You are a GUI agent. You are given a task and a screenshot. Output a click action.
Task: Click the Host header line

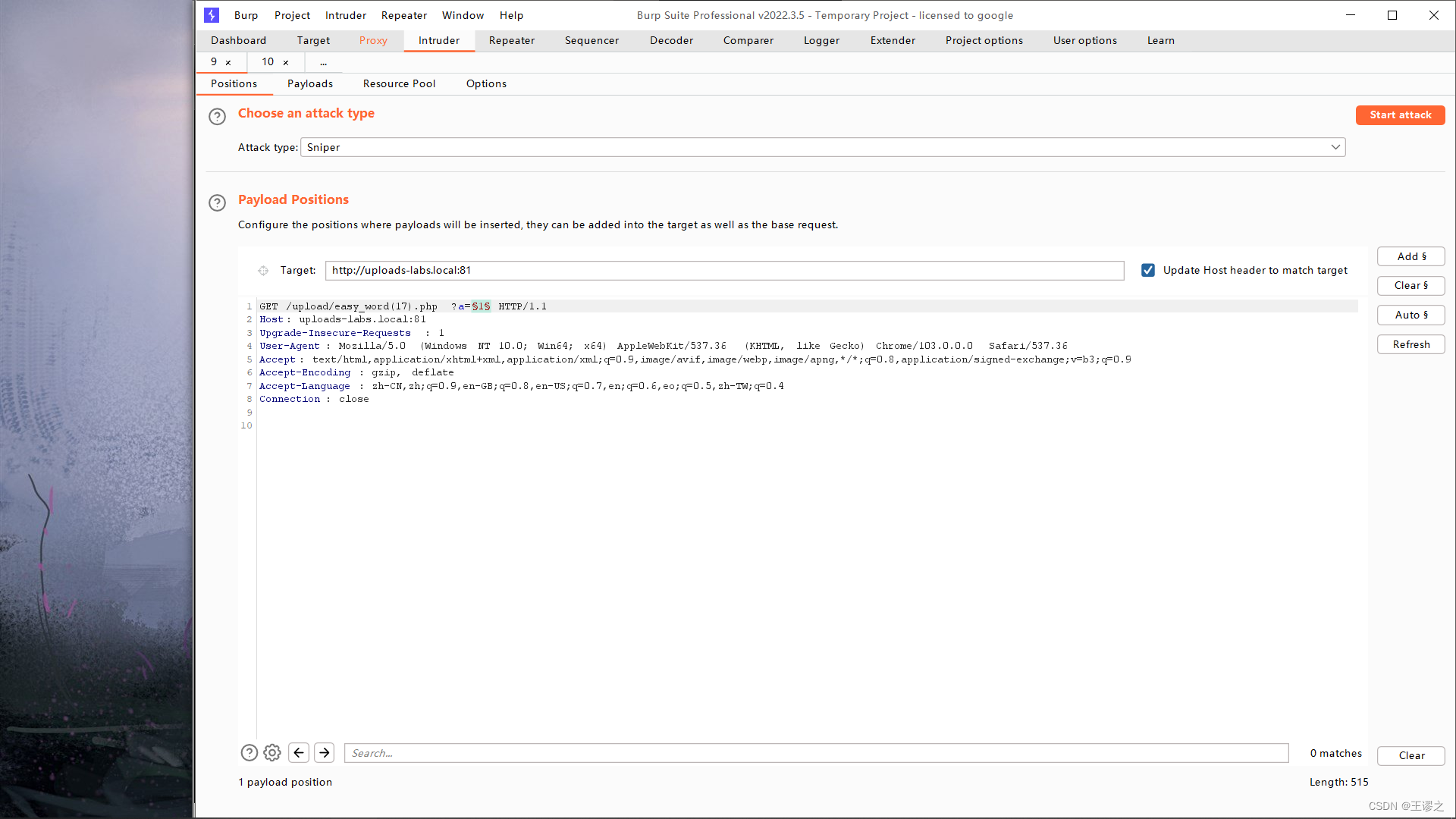click(x=343, y=319)
